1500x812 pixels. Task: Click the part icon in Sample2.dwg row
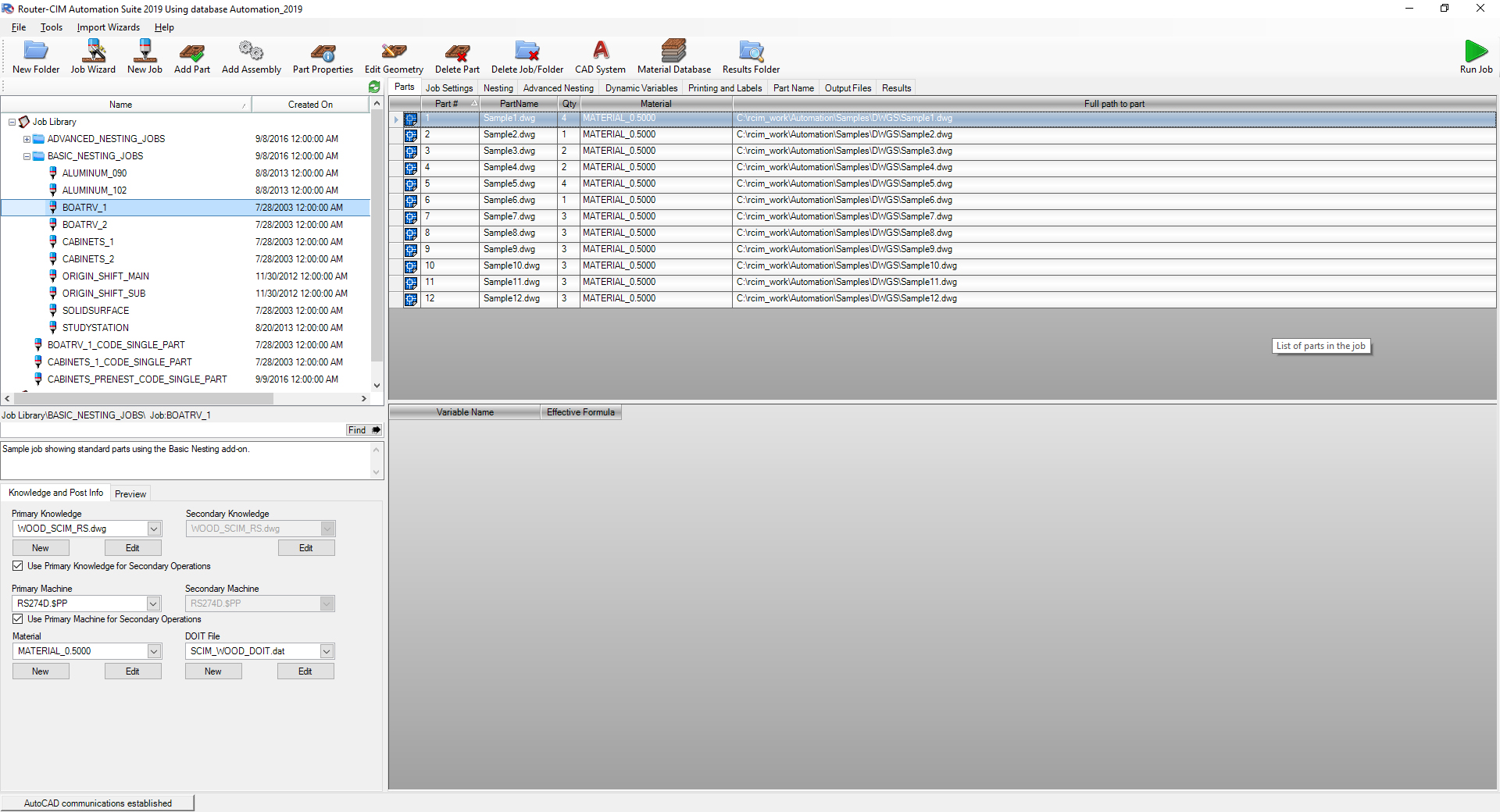(411, 135)
